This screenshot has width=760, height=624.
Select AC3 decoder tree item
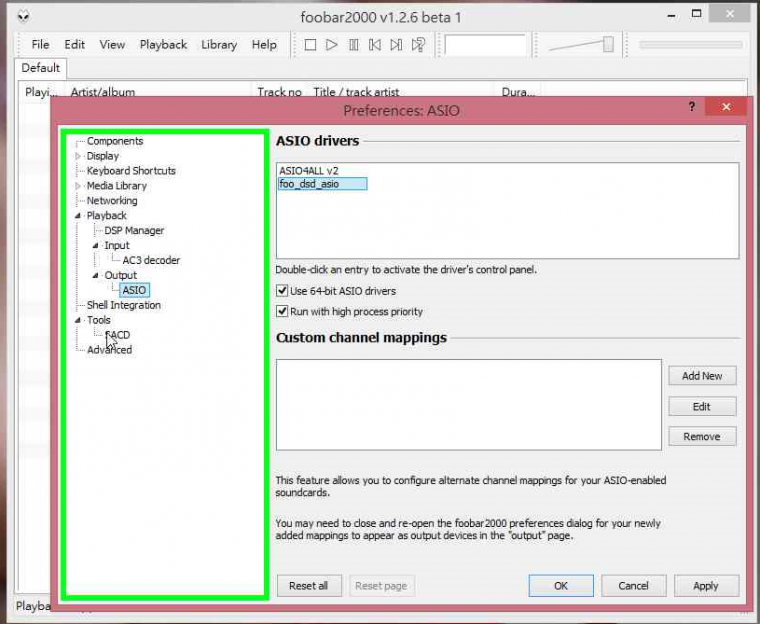click(x=151, y=260)
